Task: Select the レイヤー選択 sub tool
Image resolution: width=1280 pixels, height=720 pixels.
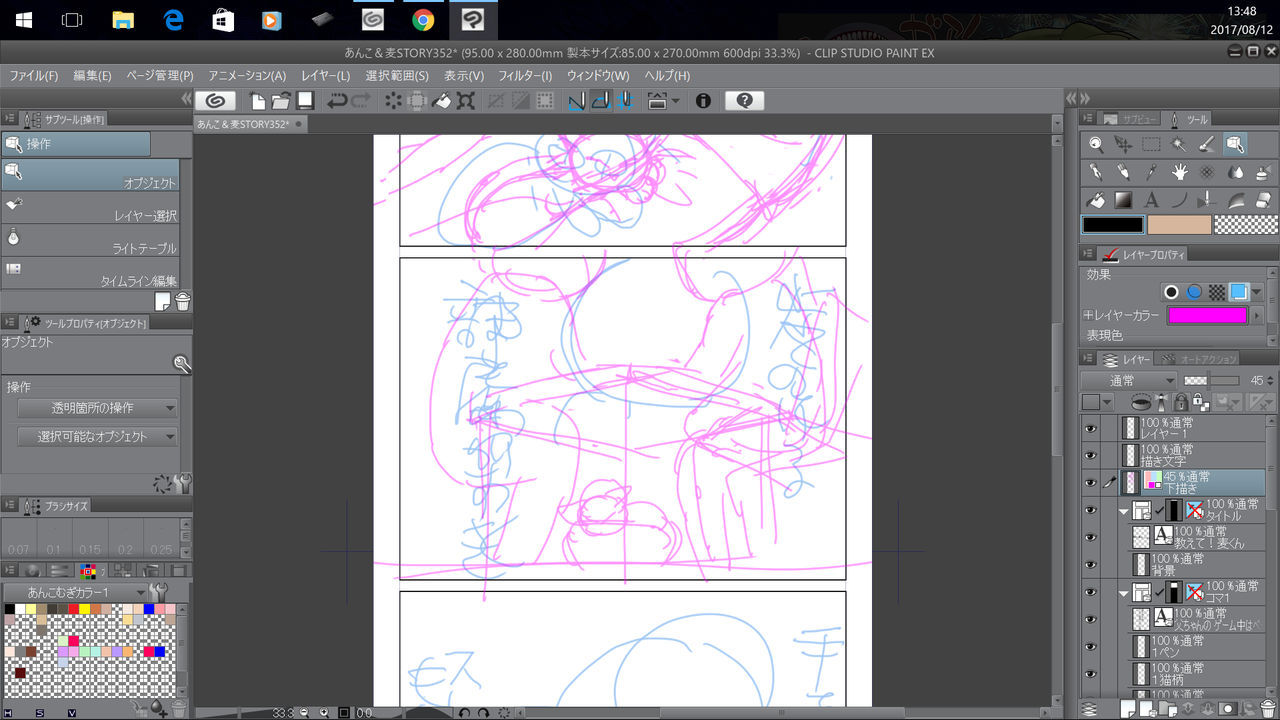Action: [91, 208]
